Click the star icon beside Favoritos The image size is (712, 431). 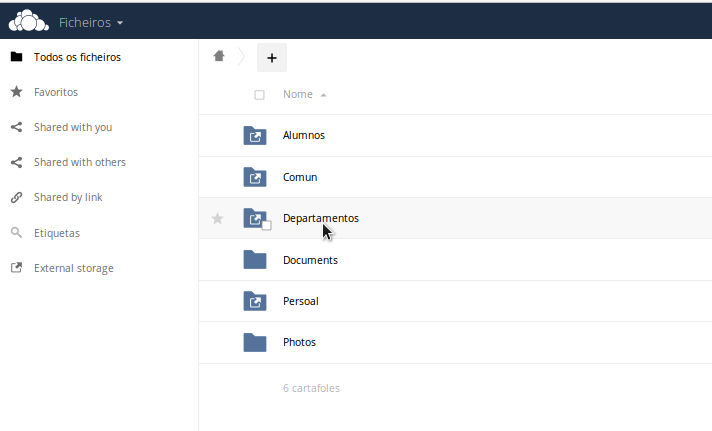[x=16, y=91]
